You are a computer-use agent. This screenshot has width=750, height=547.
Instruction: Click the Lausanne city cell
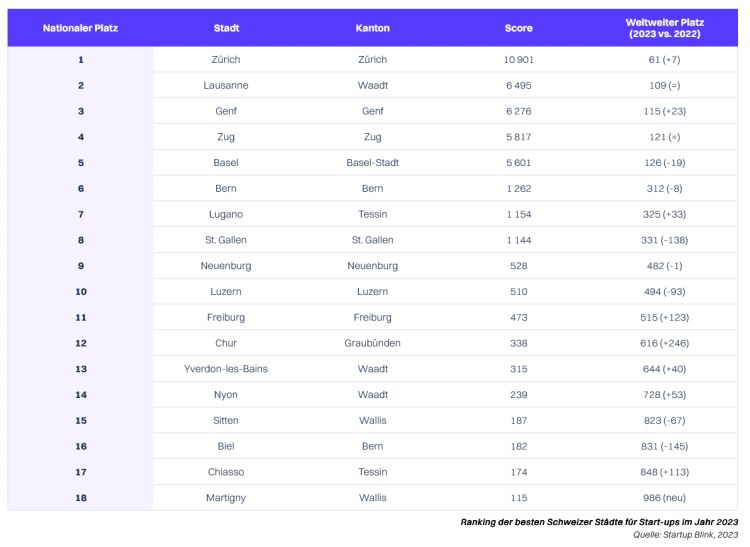[226, 86]
